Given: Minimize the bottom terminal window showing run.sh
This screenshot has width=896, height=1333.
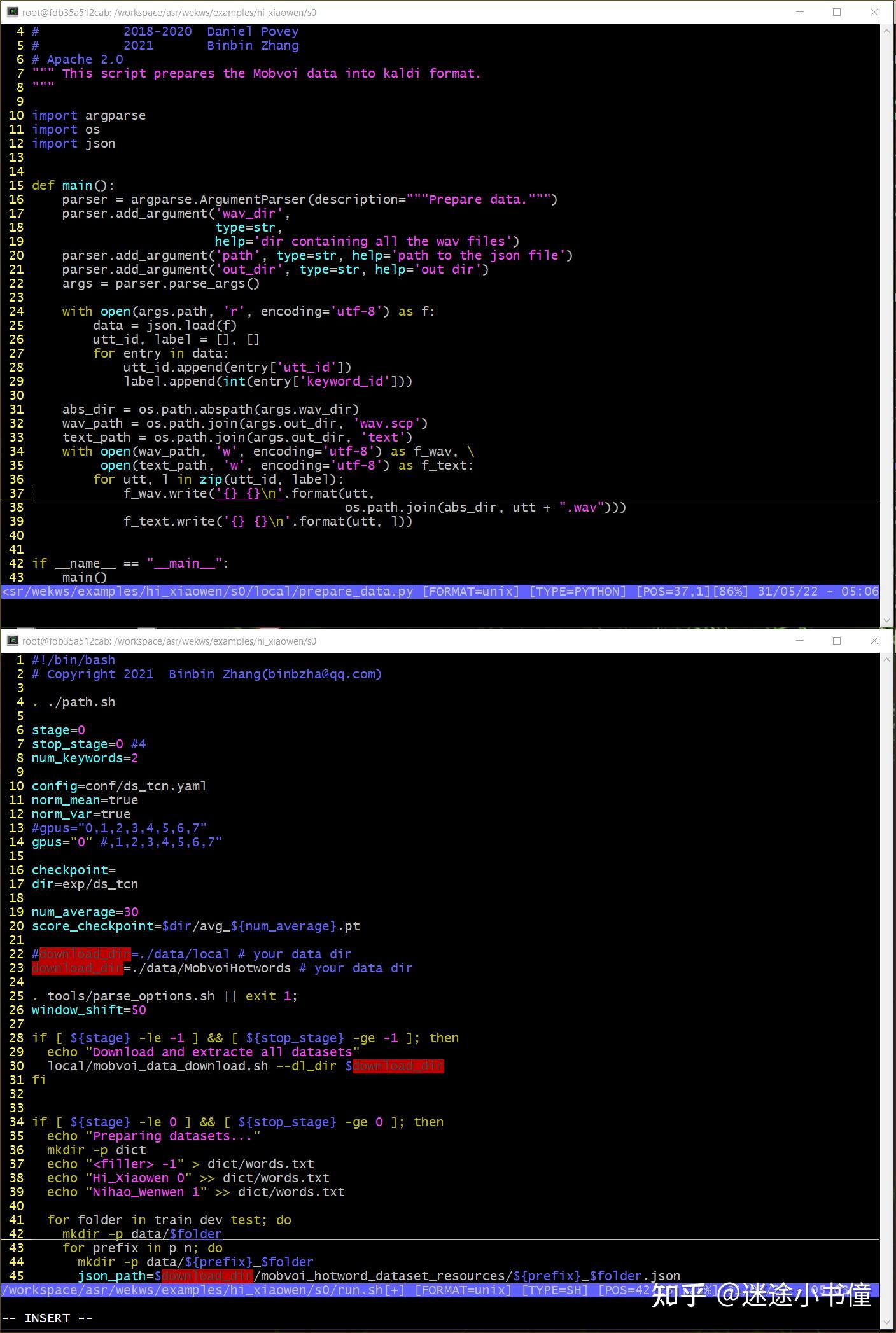Looking at the screenshot, I should tap(799, 641).
